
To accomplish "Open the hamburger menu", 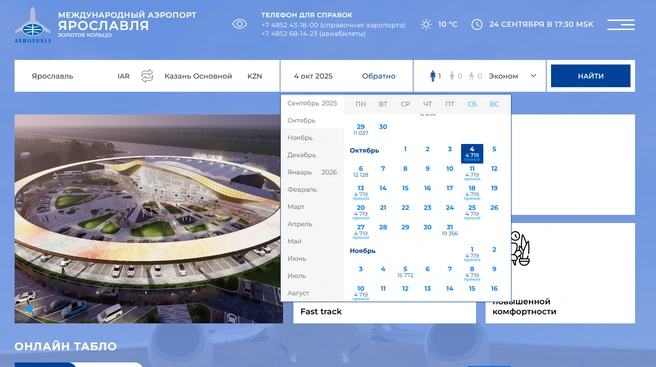I will click(x=621, y=25).
